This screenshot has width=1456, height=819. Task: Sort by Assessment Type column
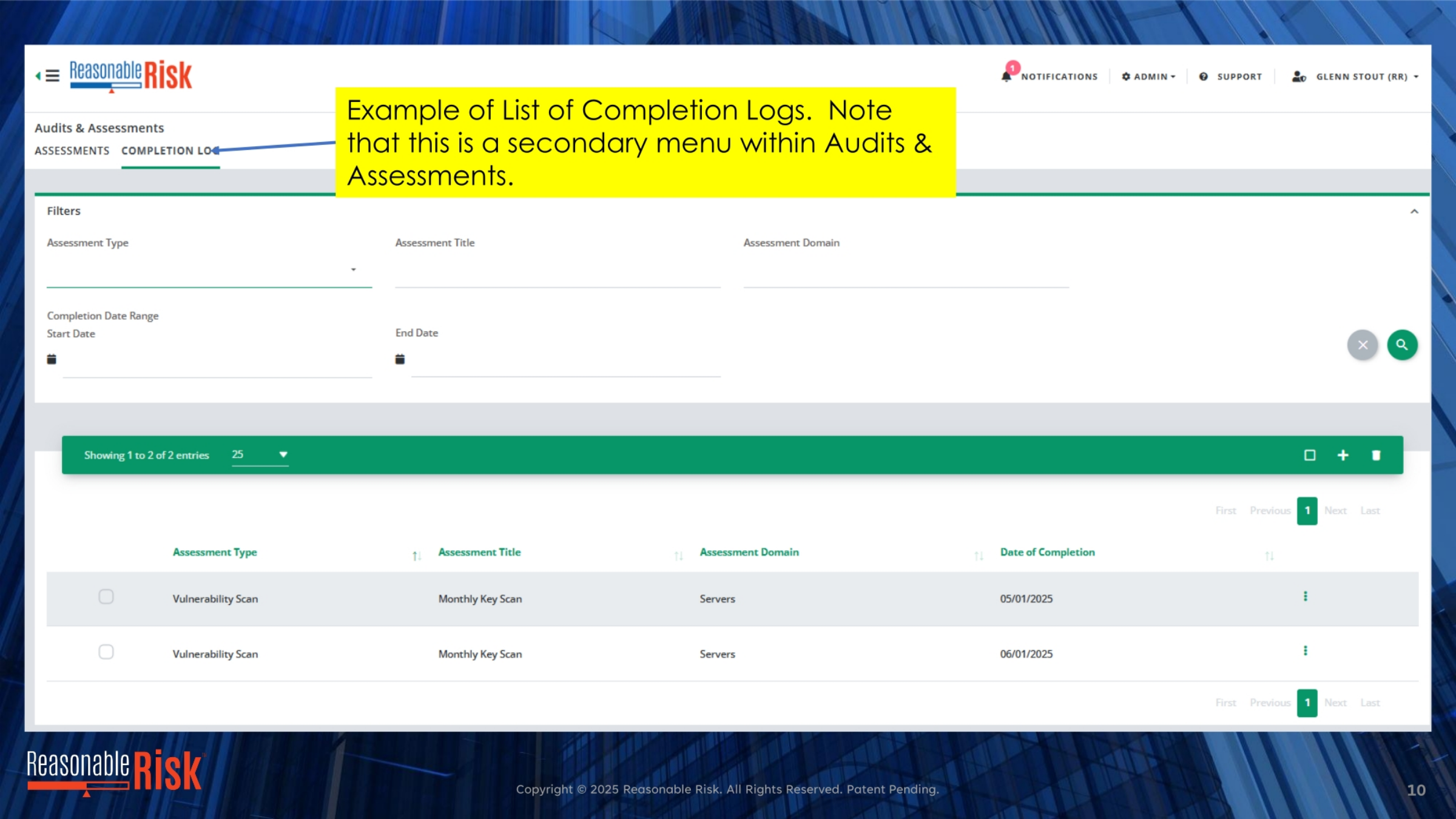[215, 552]
